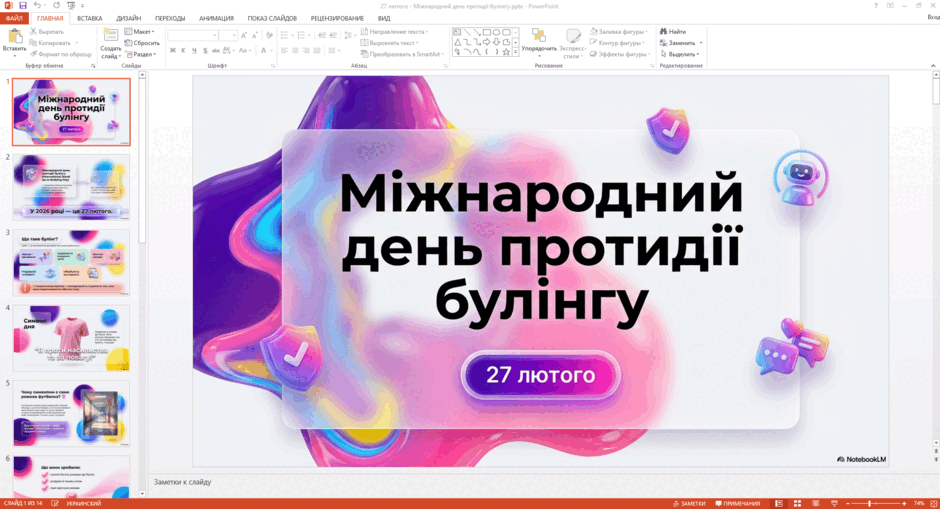Screen dimensions: 940x509
Task: Toggle italic (К) formatting
Action: pos(183,50)
